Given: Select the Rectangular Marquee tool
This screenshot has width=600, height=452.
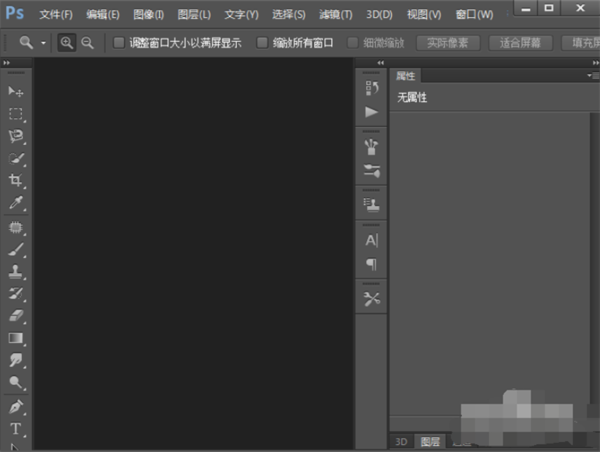Looking at the screenshot, I should tap(16, 114).
